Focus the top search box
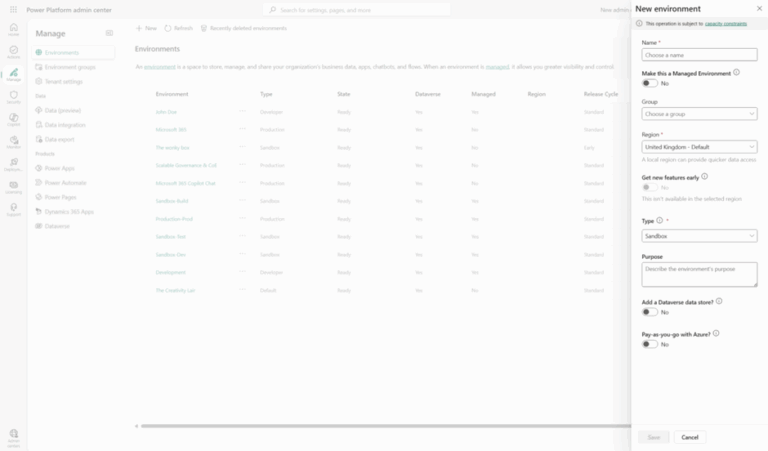The height and width of the screenshot is (451, 768). pos(357,10)
